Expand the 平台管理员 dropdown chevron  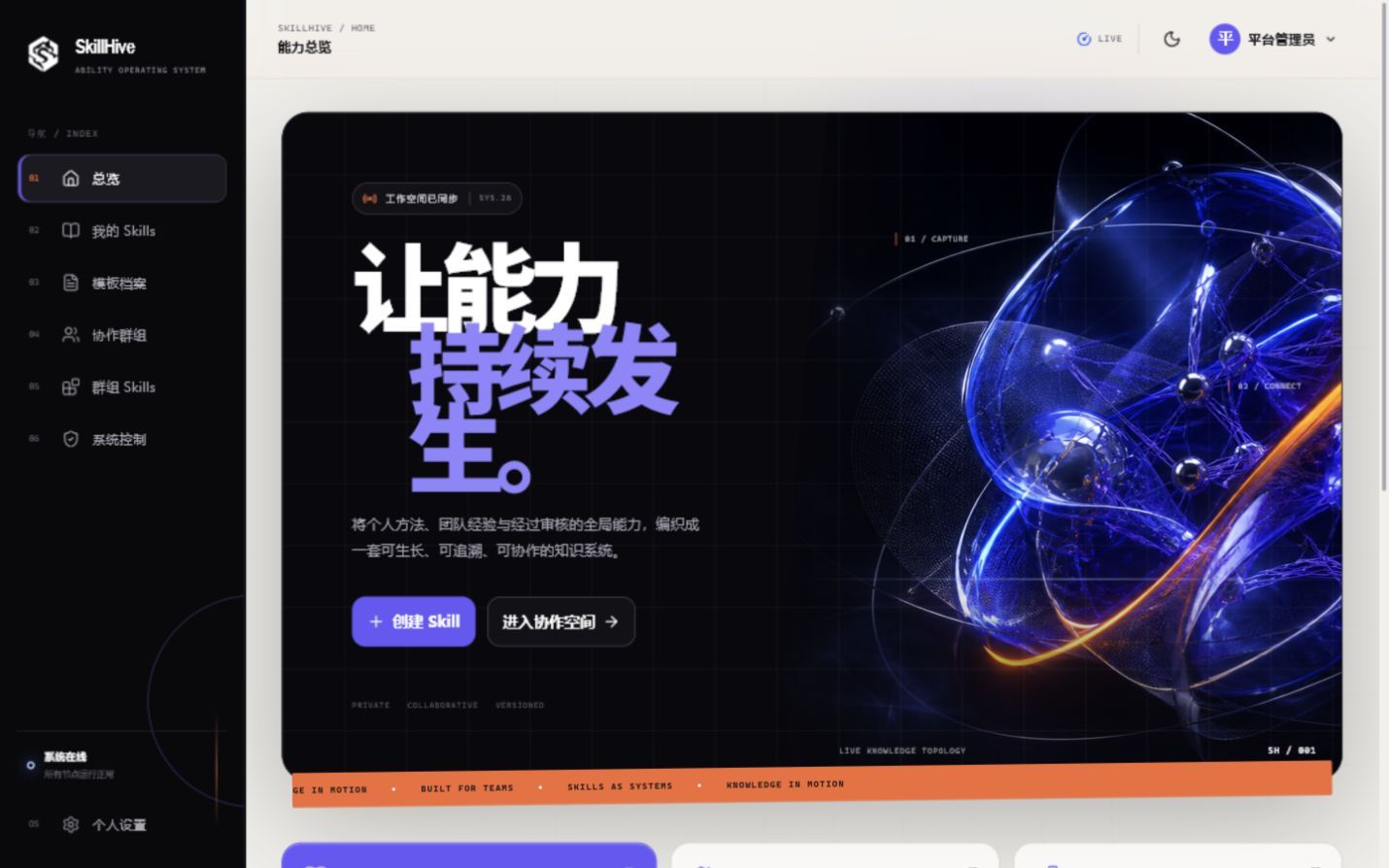[1331, 39]
